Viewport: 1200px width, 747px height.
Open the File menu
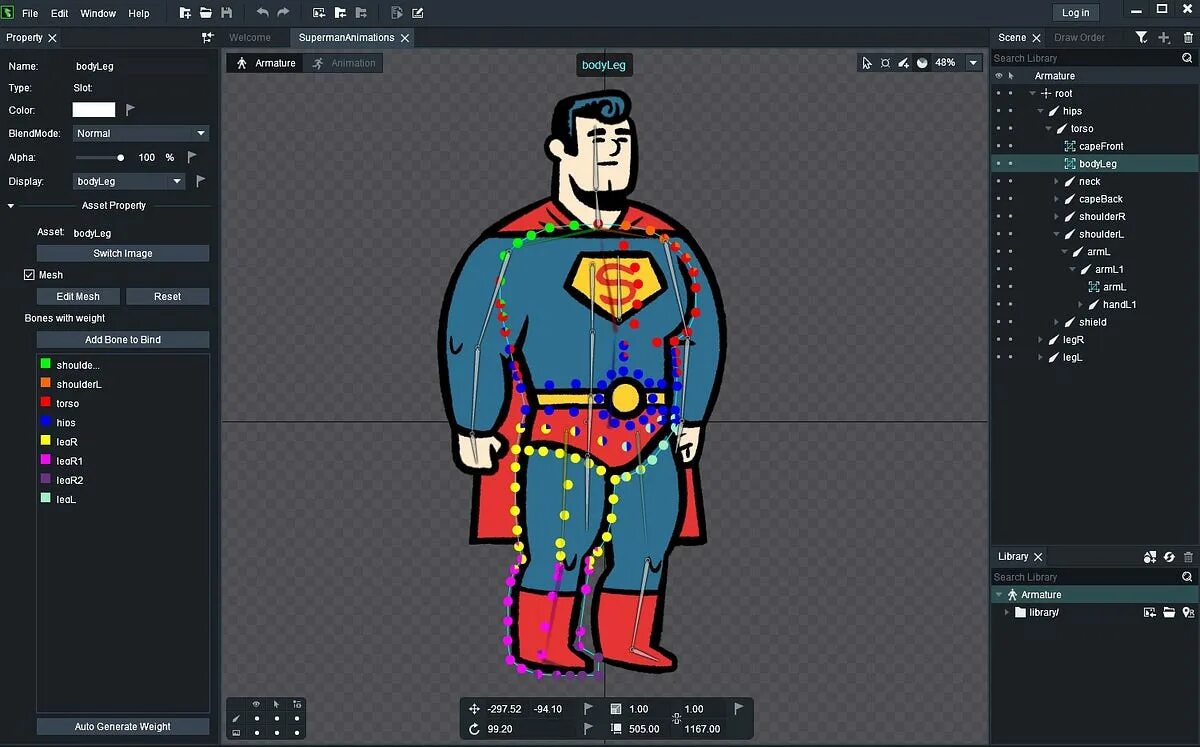30,13
